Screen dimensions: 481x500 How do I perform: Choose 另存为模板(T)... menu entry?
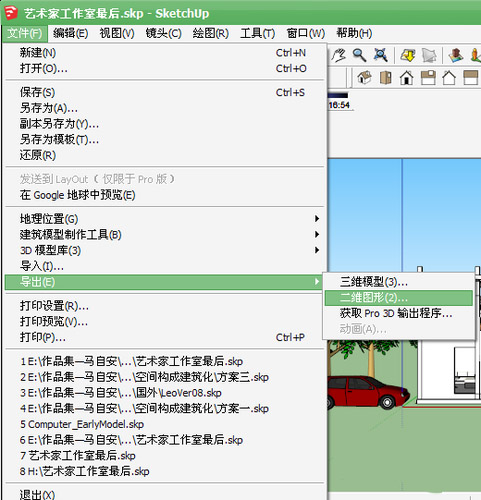[x=165, y=139]
